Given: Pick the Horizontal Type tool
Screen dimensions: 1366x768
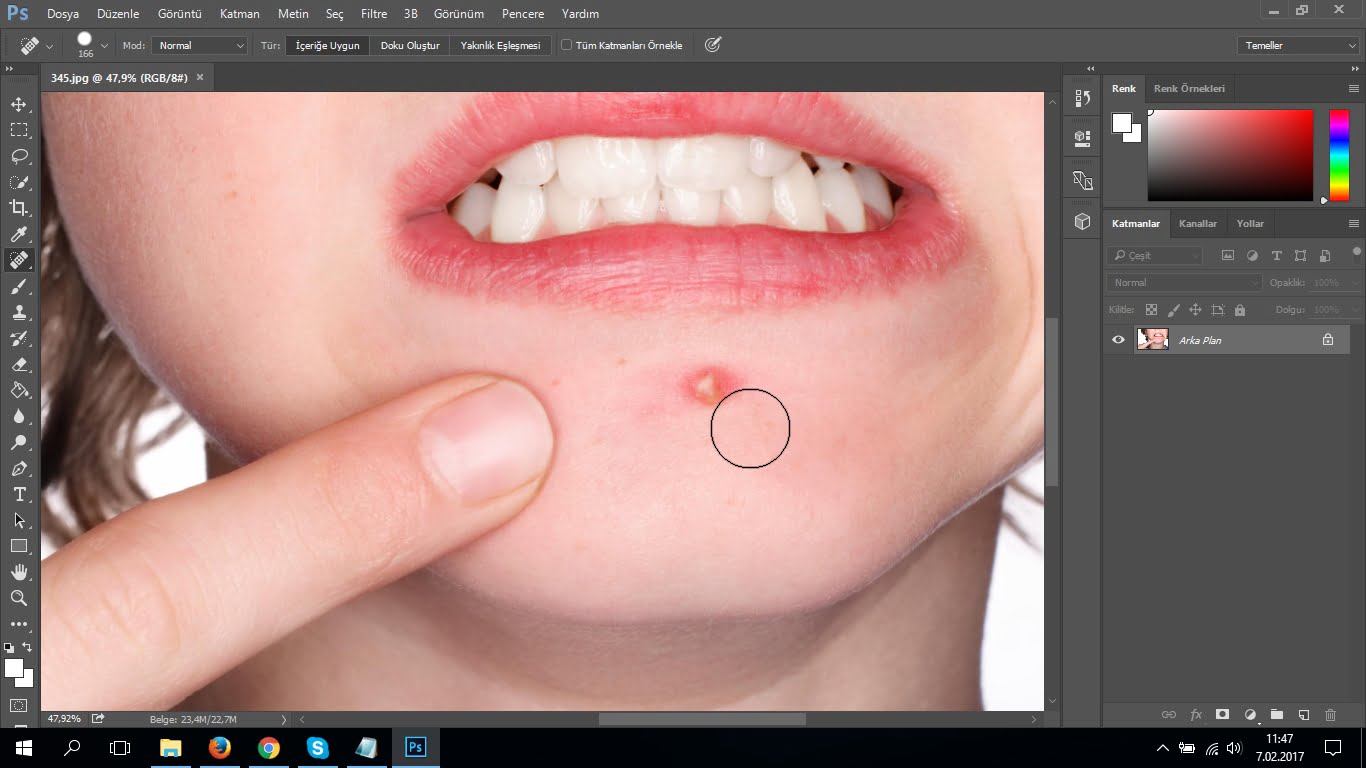Looking at the screenshot, I should coord(18,494).
